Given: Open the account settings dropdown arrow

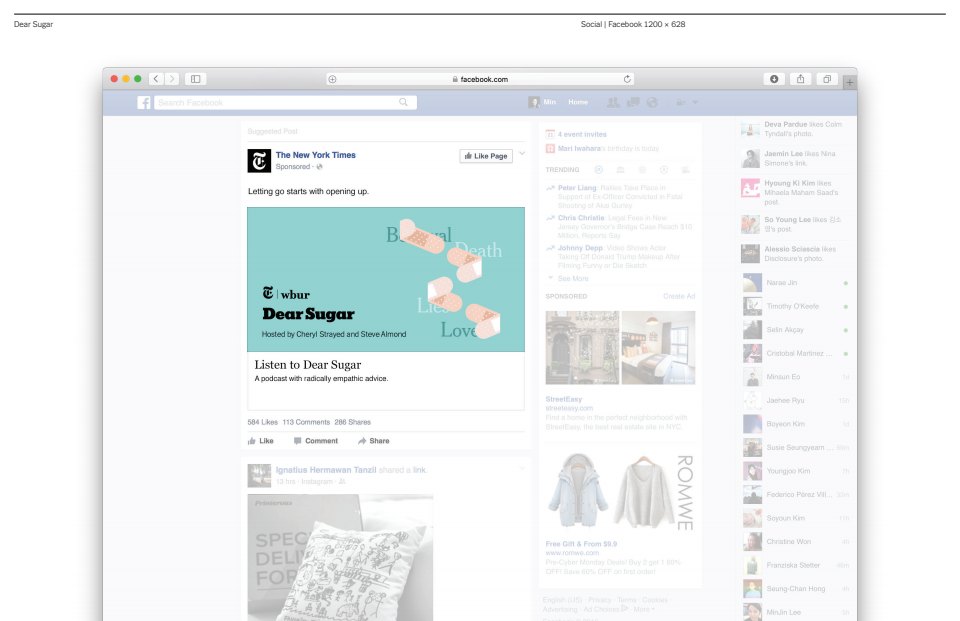Looking at the screenshot, I should [695, 102].
